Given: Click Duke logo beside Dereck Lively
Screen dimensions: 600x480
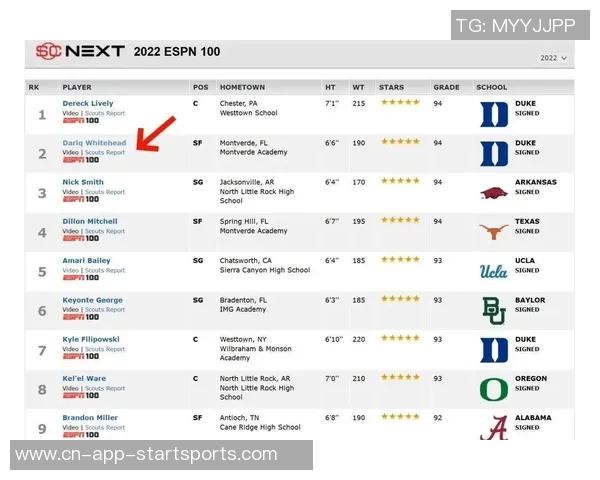Looking at the screenshot, I should tap(494, 114).
